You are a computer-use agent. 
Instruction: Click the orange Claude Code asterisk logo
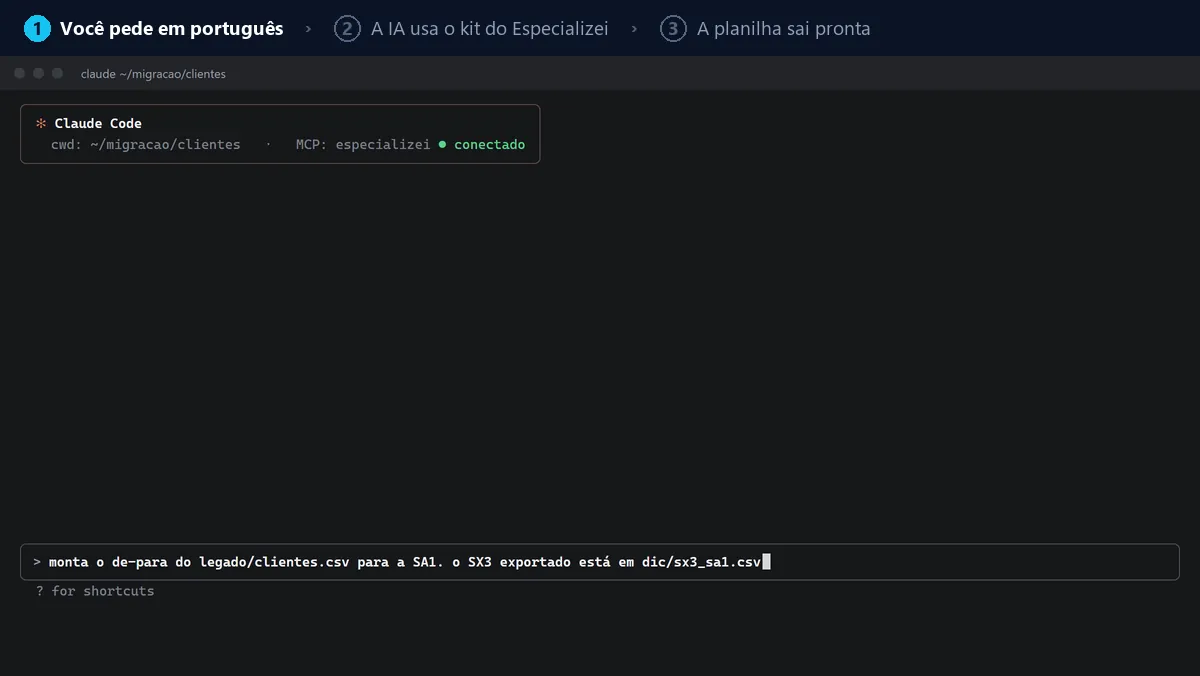pos(41,123)
